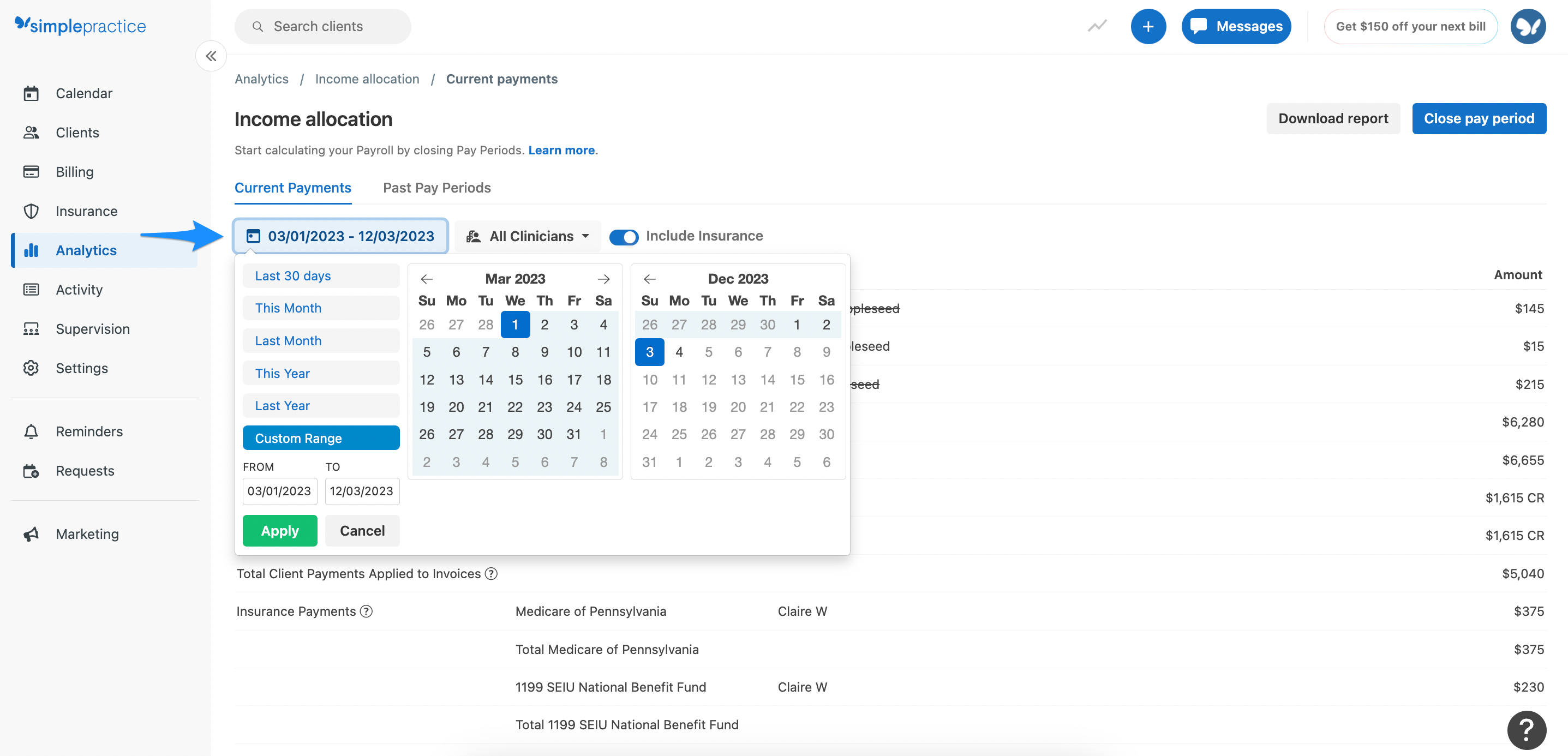Image resolution: width=1568 pixels, height=756 pixels.
Task: Navigate to previous month in March calendar
Action: point(427,279)
